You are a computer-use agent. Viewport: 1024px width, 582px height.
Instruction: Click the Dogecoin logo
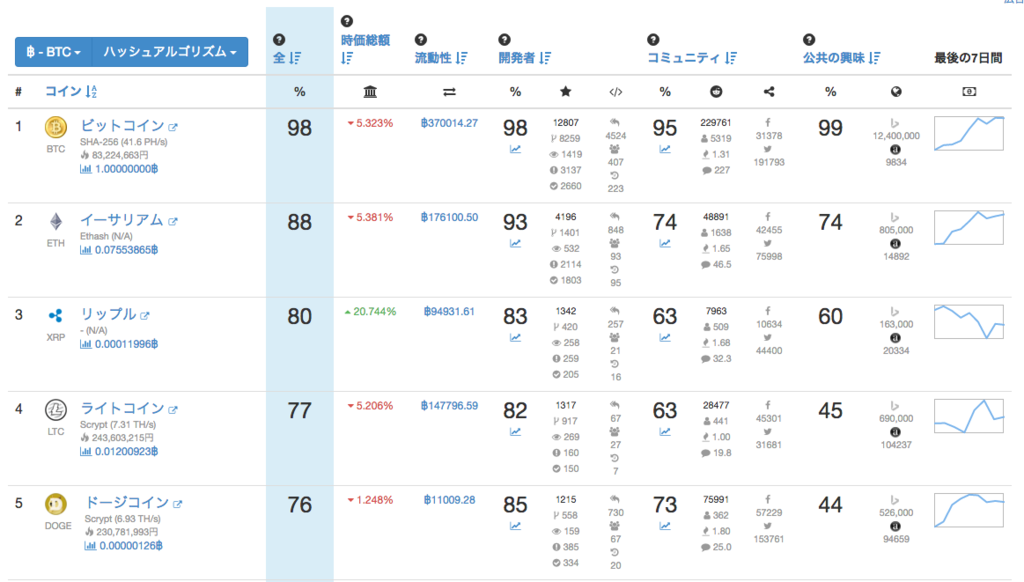(x=56, y=504)
